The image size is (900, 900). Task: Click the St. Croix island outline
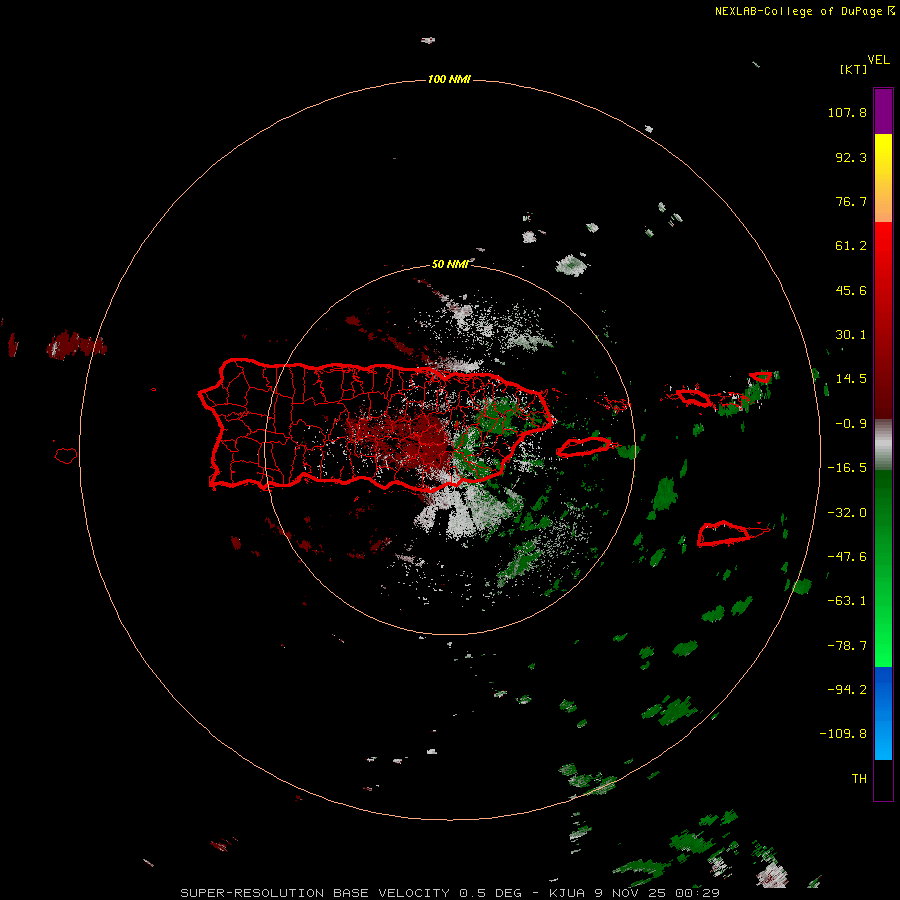723,534
